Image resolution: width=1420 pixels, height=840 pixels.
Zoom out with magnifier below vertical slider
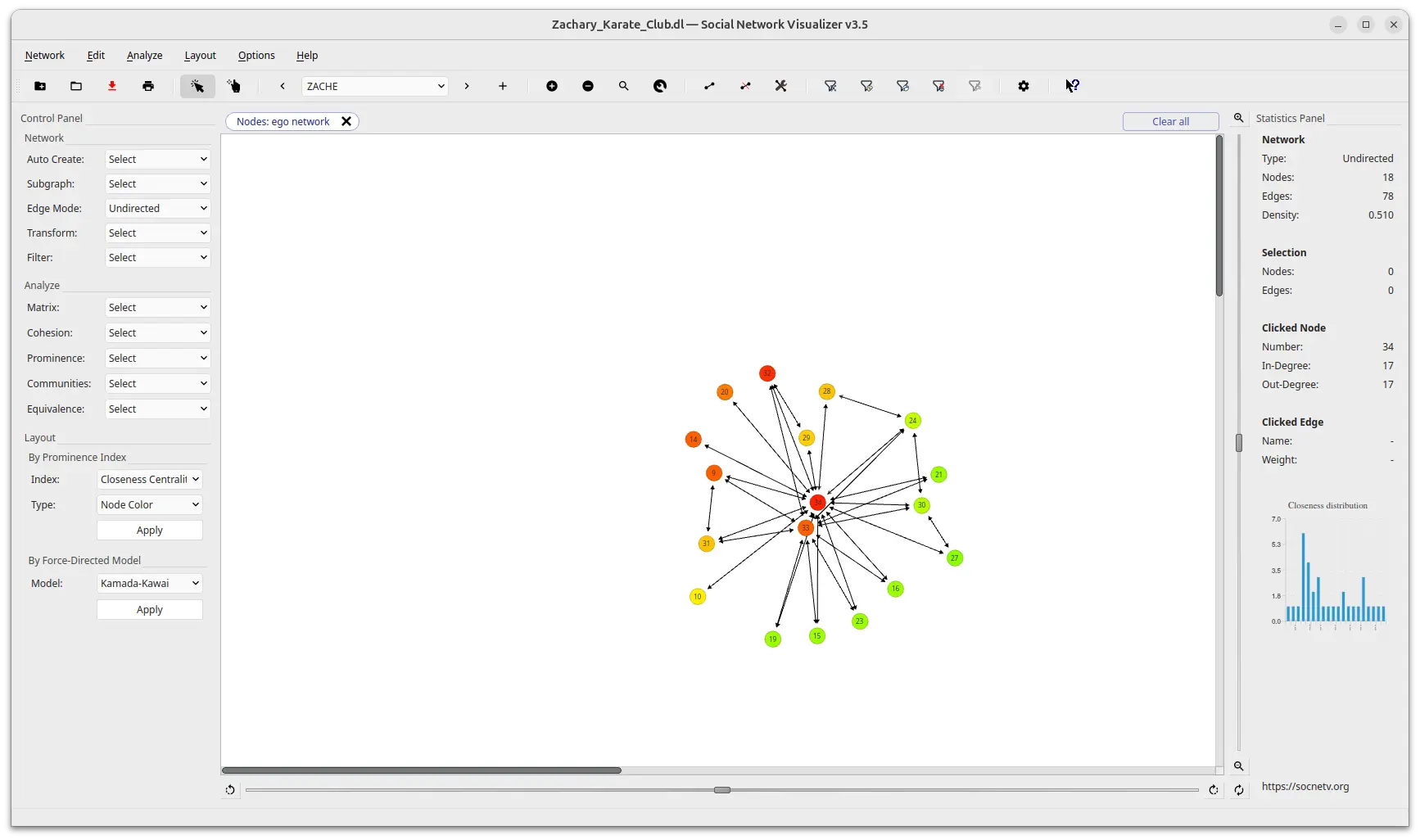[1239, 766]
